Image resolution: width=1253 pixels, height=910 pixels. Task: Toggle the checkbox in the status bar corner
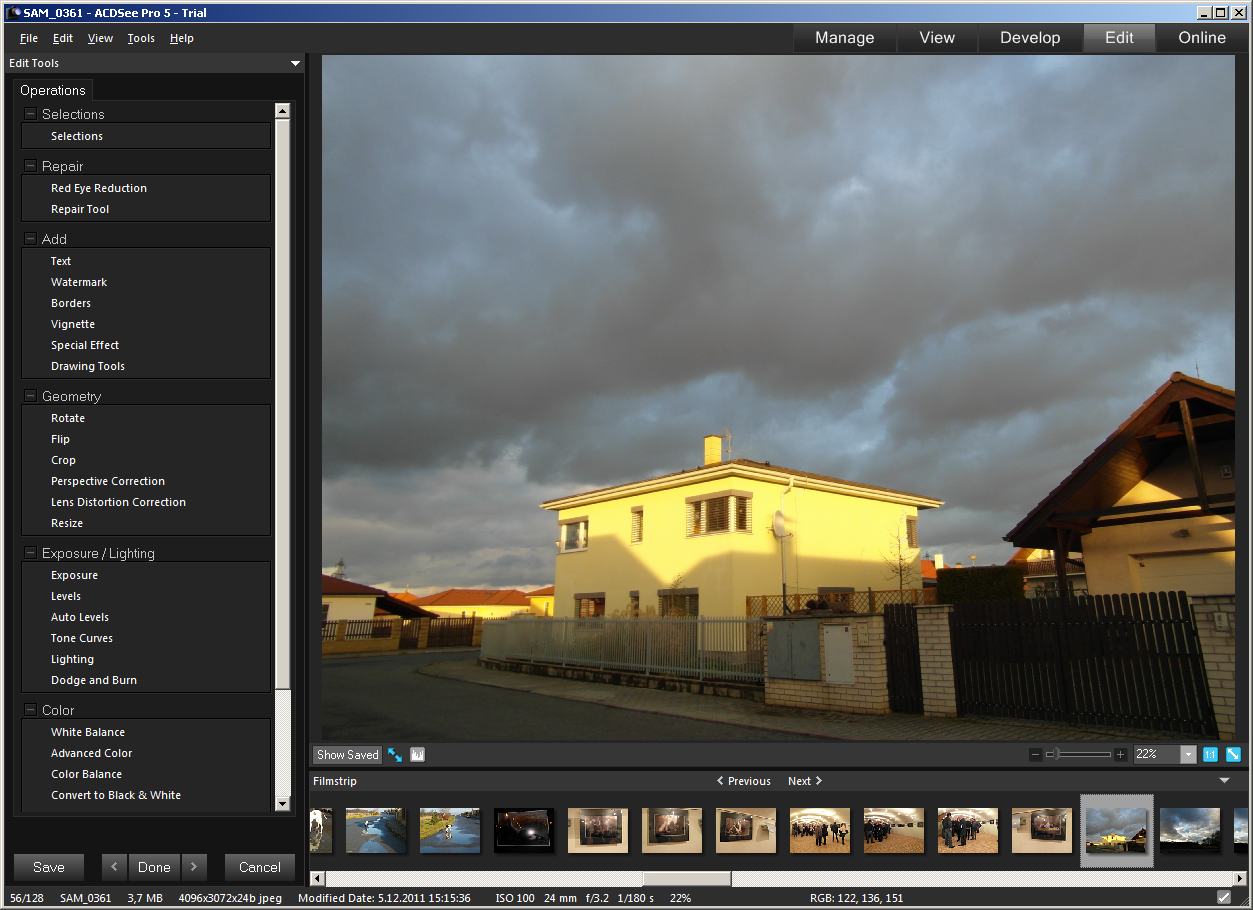click(1224, 898)
